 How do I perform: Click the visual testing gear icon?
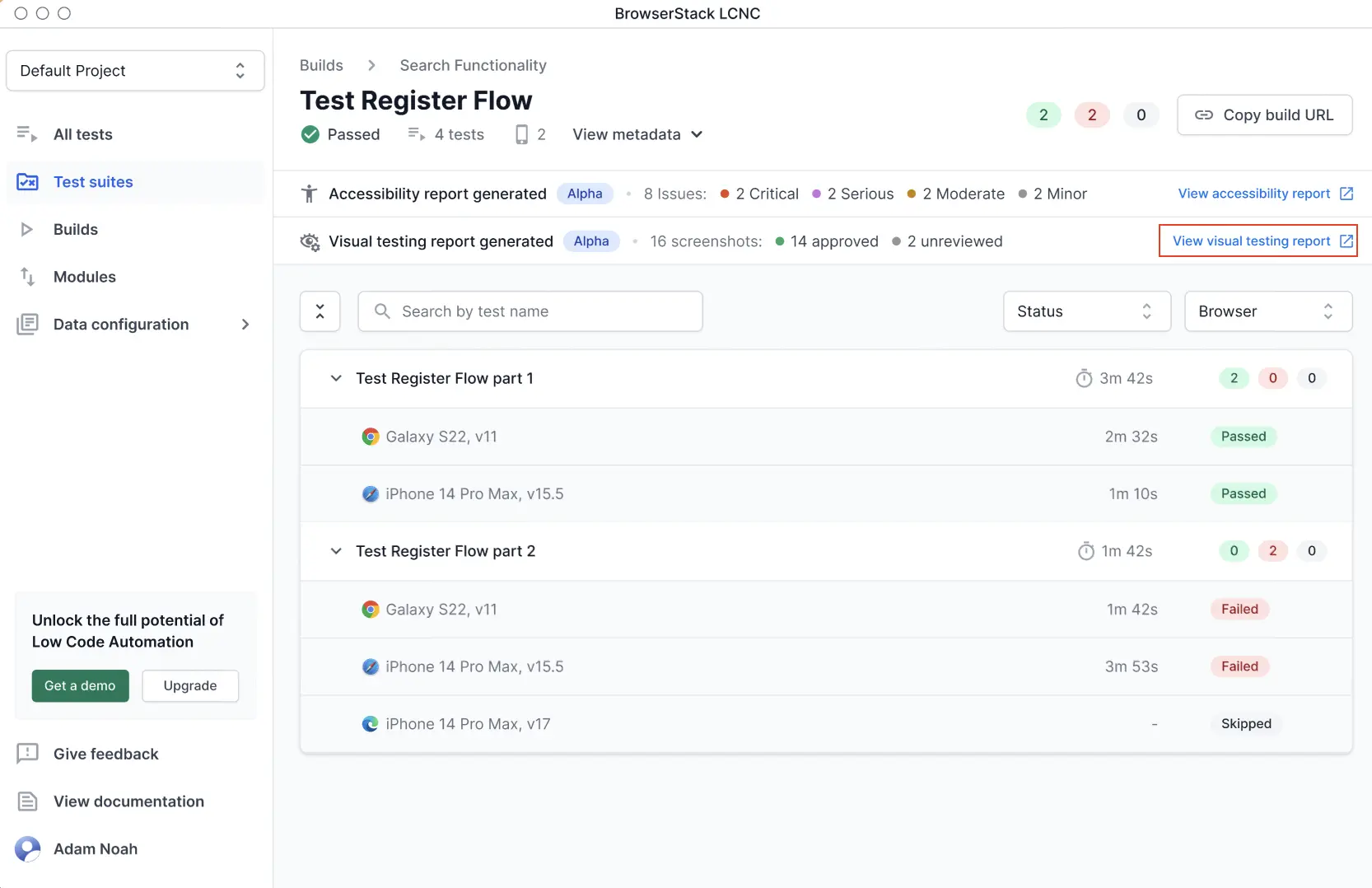309,241
